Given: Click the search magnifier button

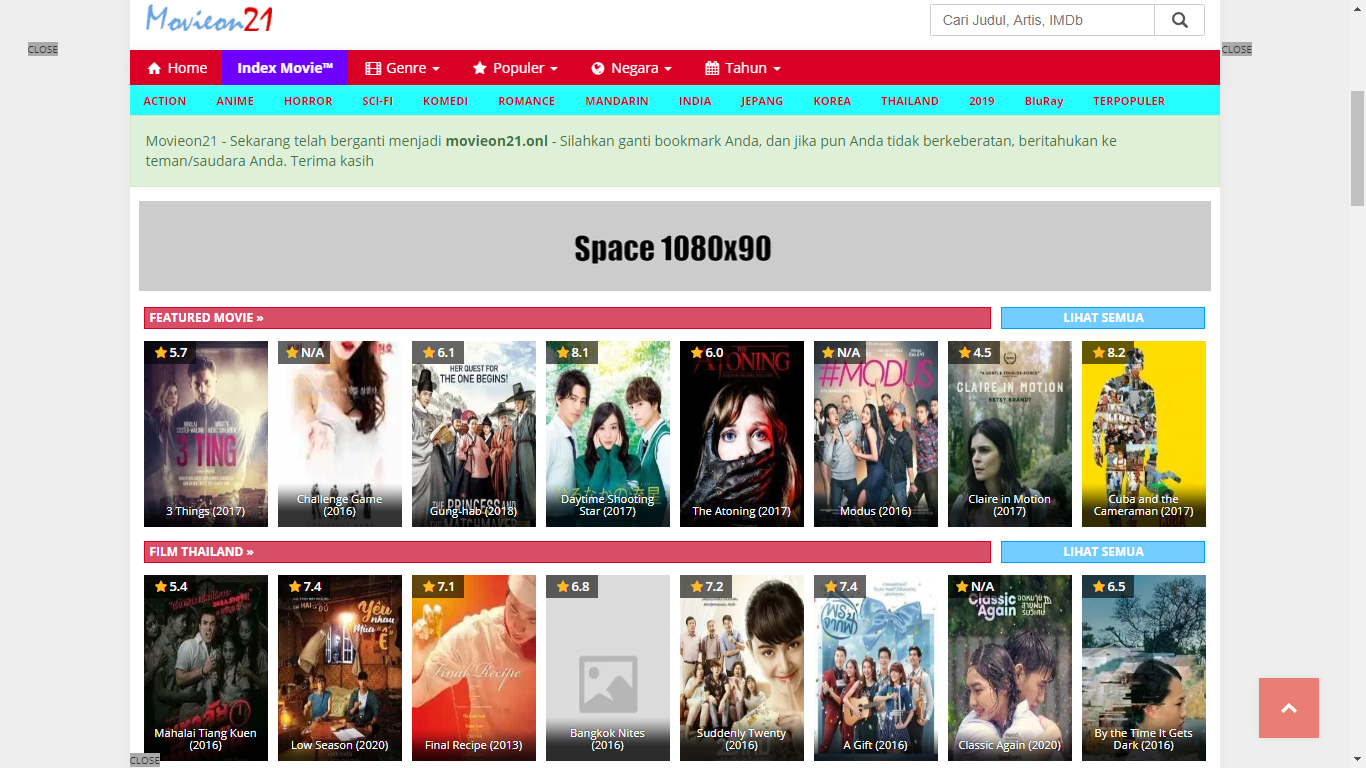Looking at the screenshot, I should coord(1179,20).
